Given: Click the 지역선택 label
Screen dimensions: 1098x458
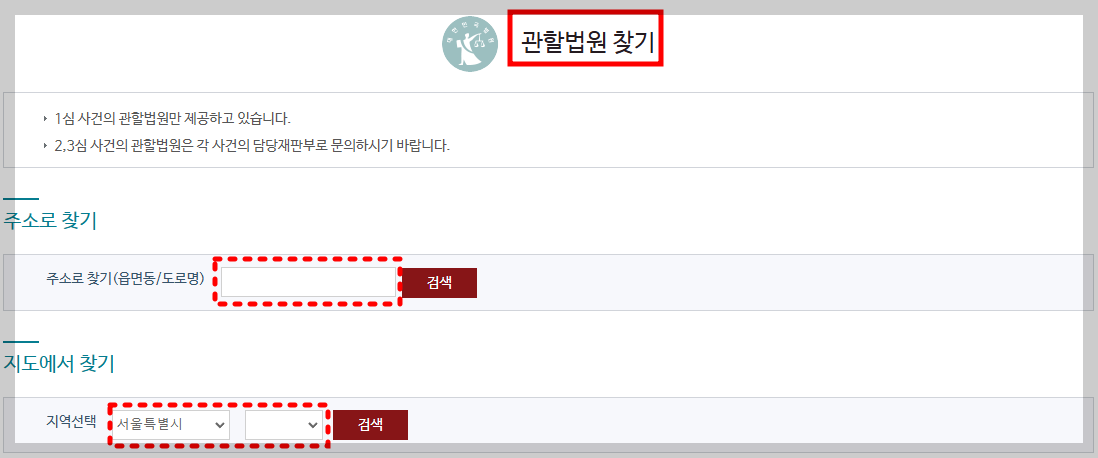Looking at the screenshot, I should [70, 422].
